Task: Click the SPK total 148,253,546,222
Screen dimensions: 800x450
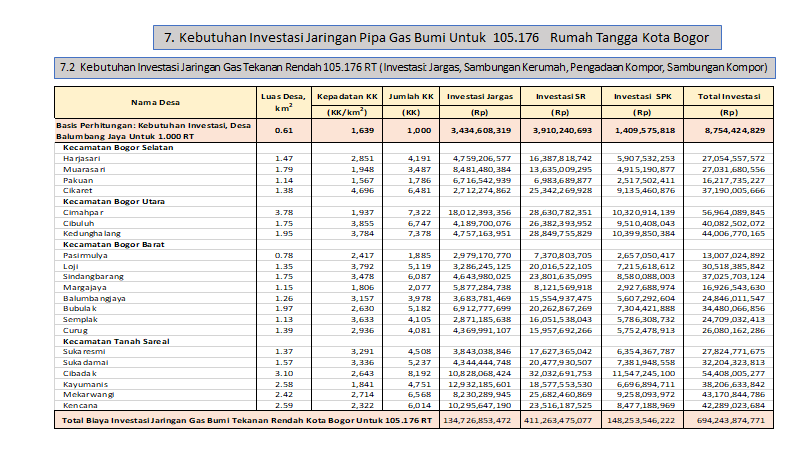Action: (x=641, y=421)
